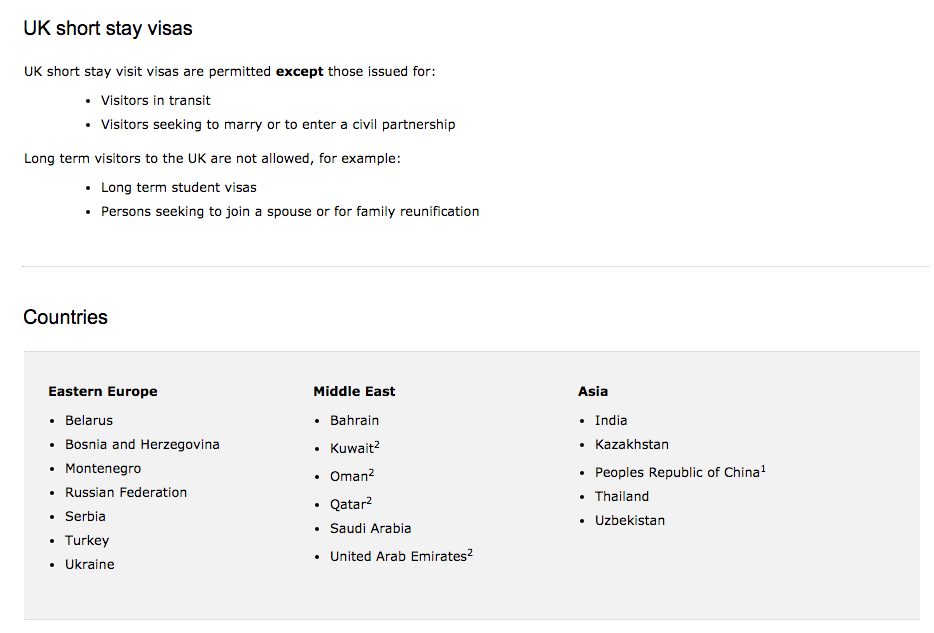Click the footnote superscript beside Oman
The height and width of the screenshot is (633, 934).
point(371,472)
